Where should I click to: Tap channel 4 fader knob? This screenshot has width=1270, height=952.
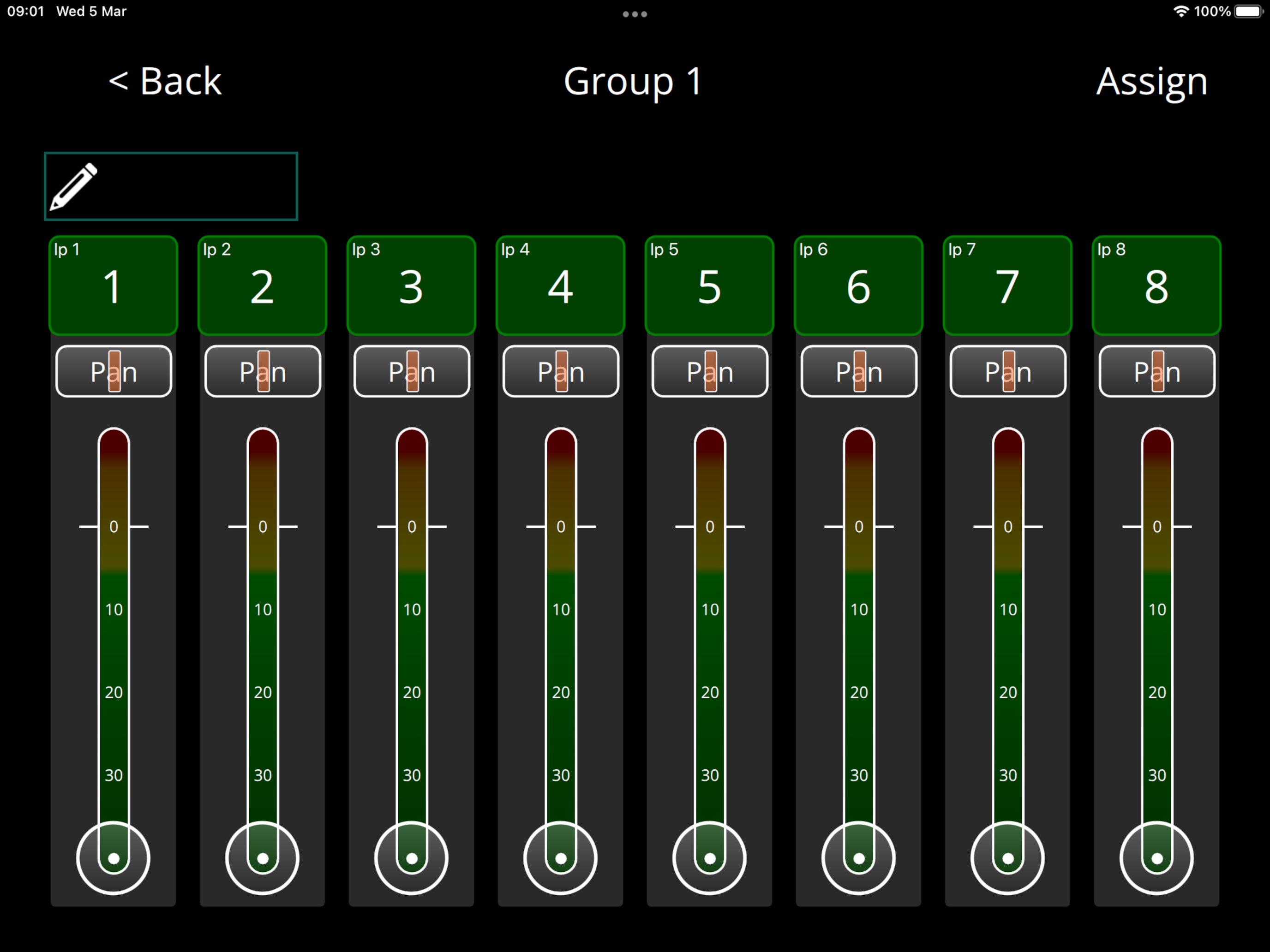pos(560,858)
